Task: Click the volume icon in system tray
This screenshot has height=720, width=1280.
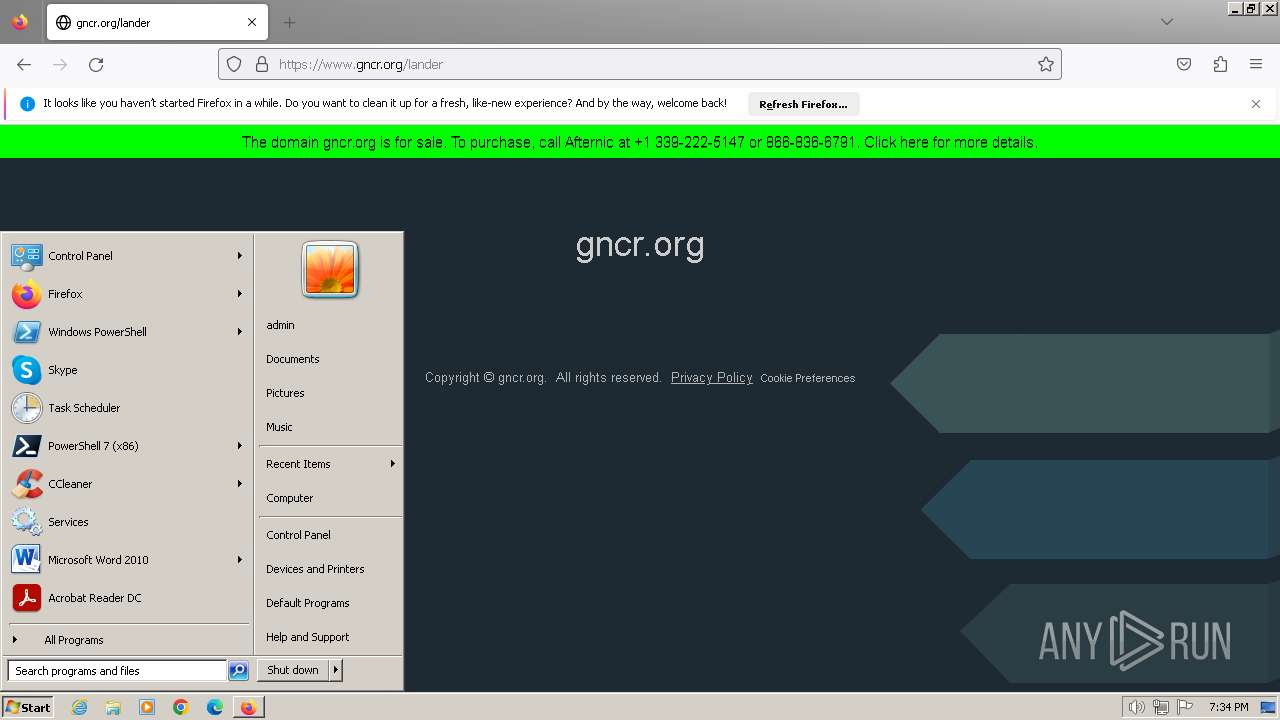Action: pyautogui.click(x=1137, y=707)
